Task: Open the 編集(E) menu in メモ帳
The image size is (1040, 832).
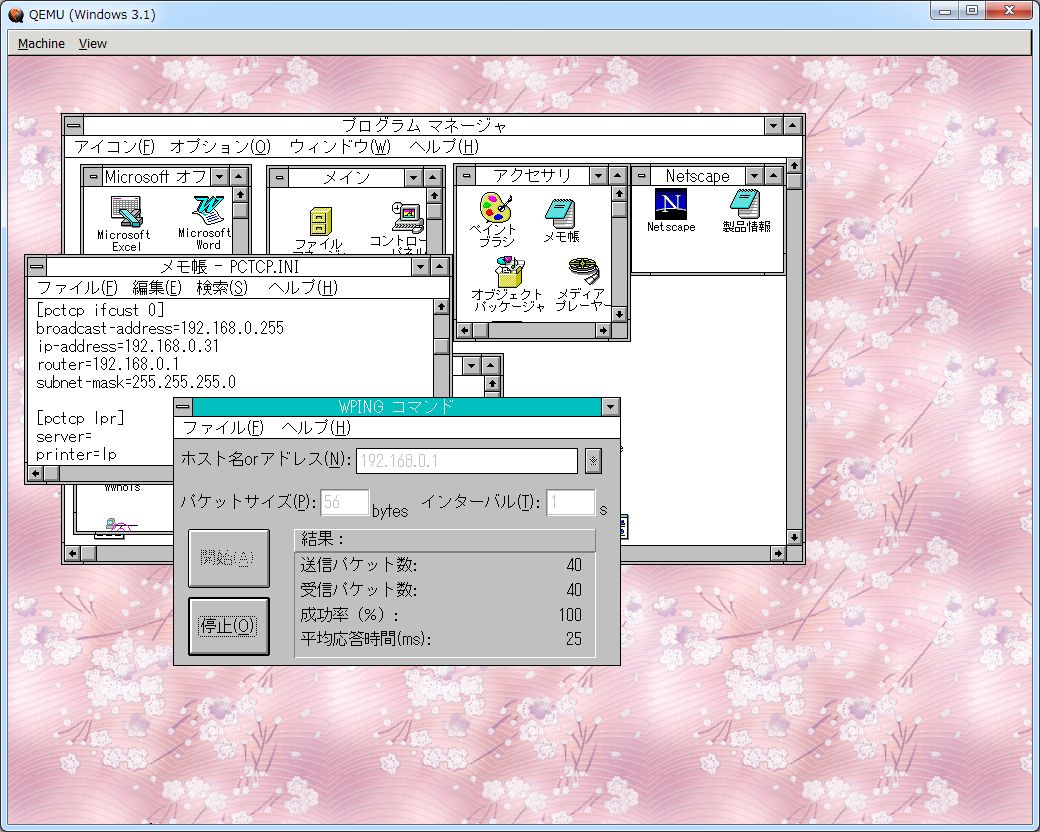Action: coord(157,288)
